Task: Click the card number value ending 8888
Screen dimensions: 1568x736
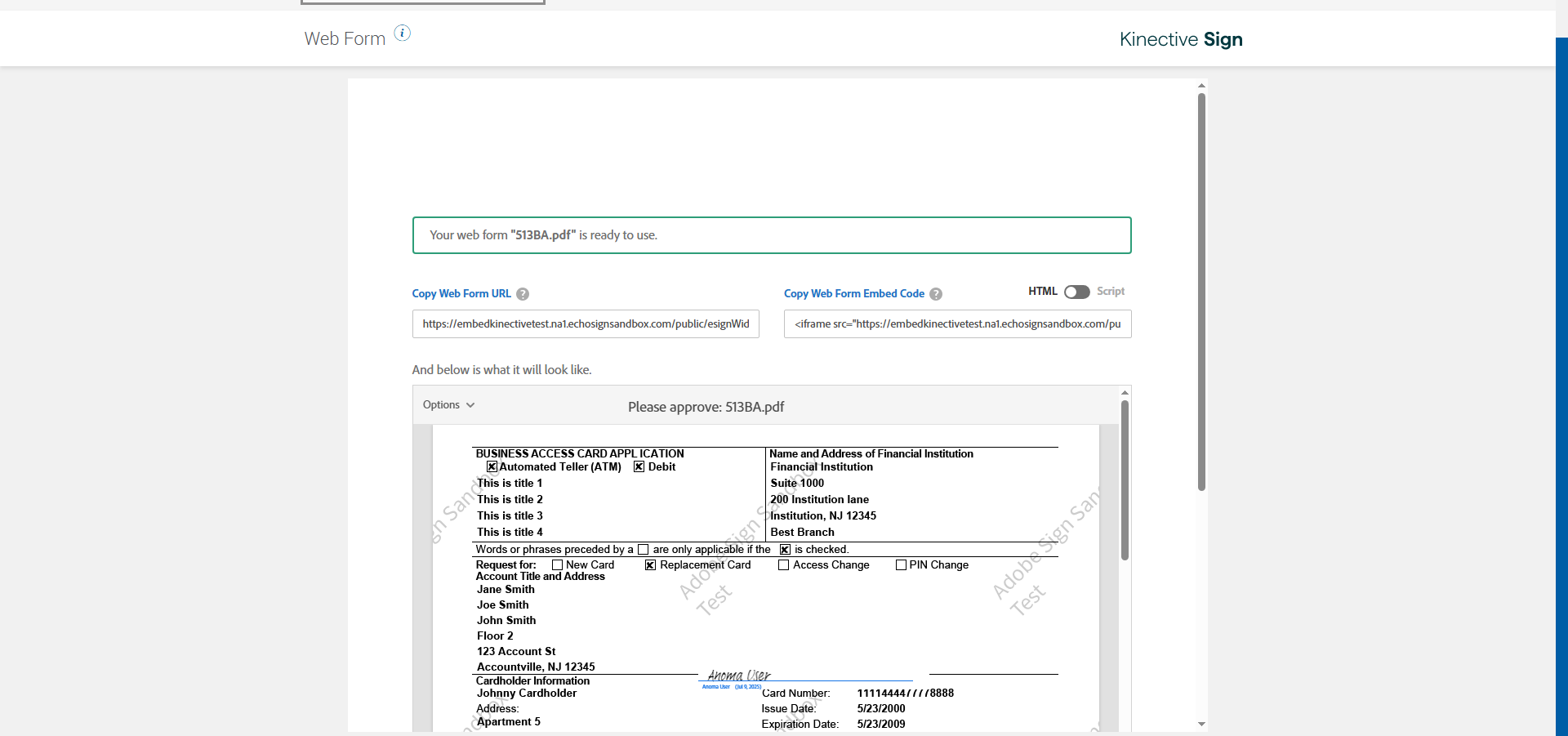Action: [x=905, y=694]
